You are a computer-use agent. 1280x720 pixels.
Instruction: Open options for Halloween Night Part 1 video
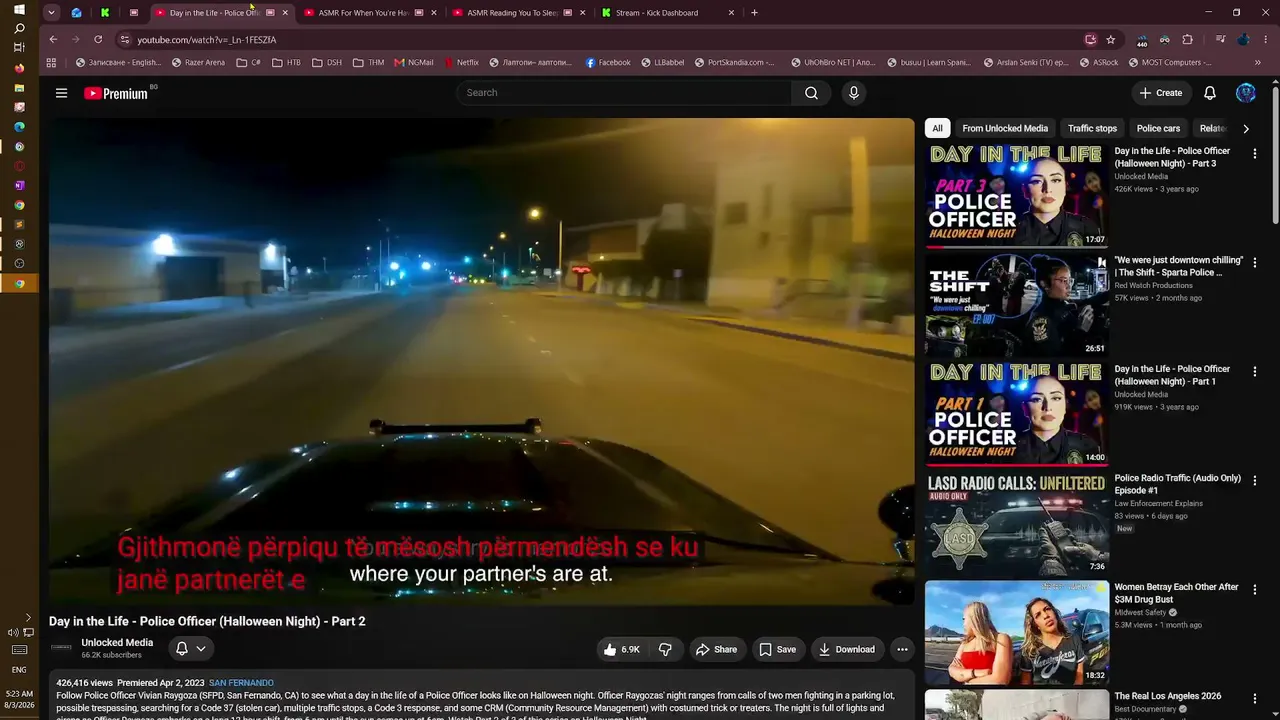(1255, 372)
